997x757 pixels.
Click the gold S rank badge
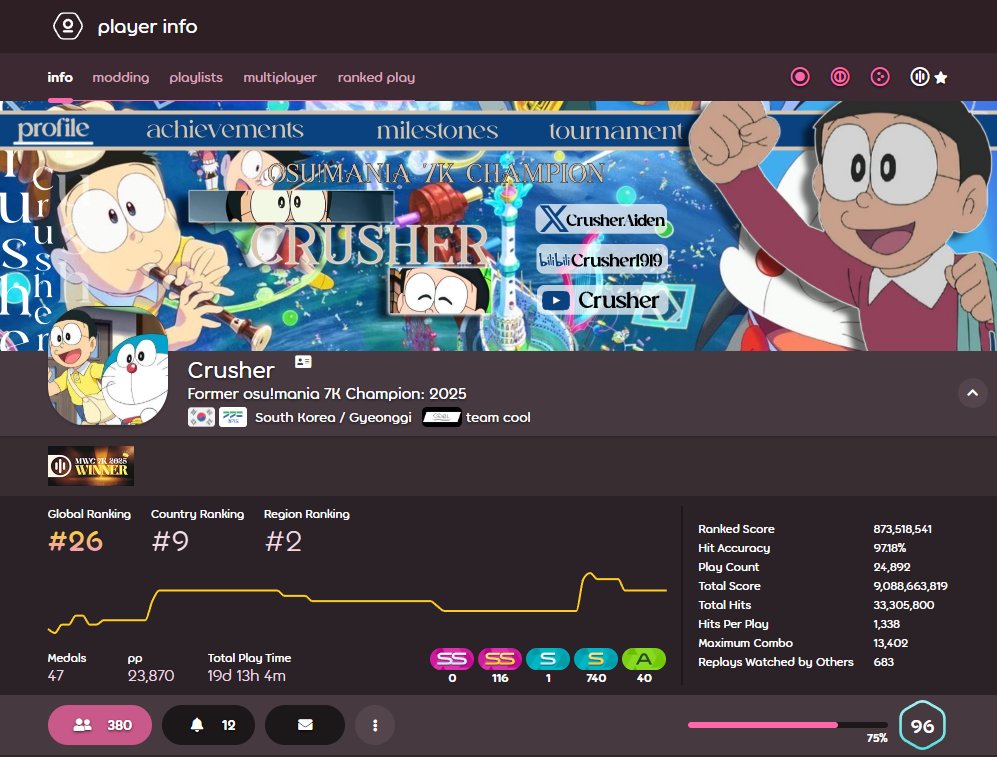point(596,659)
